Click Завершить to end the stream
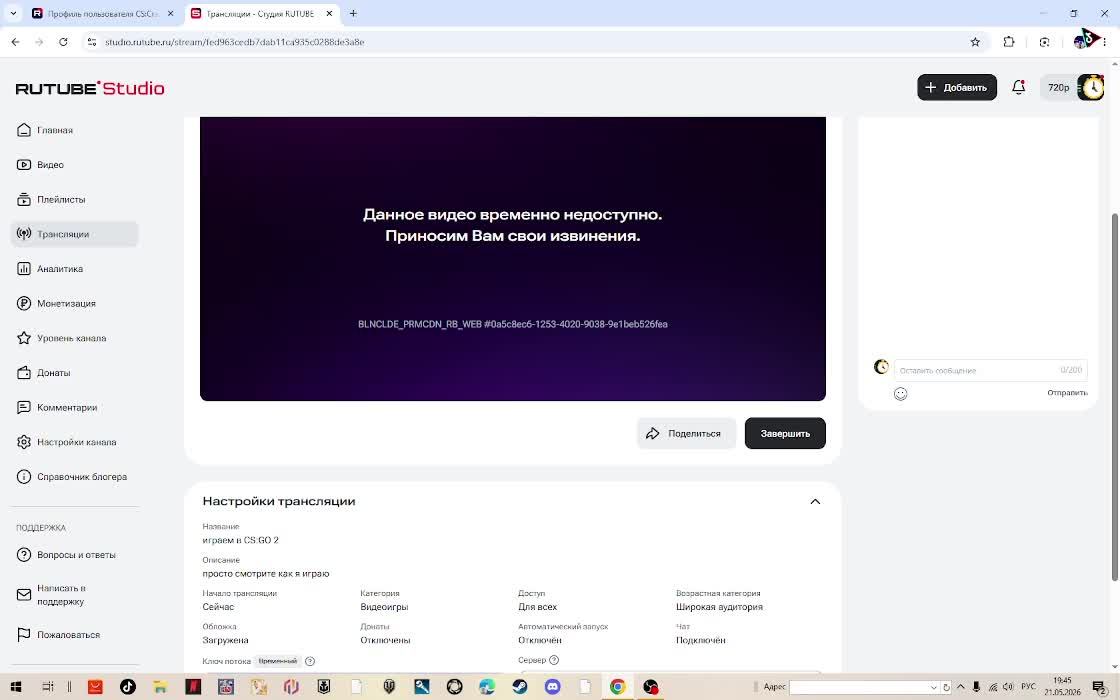The width and height of the screenshot is (1120, 700). pos(785,434)
